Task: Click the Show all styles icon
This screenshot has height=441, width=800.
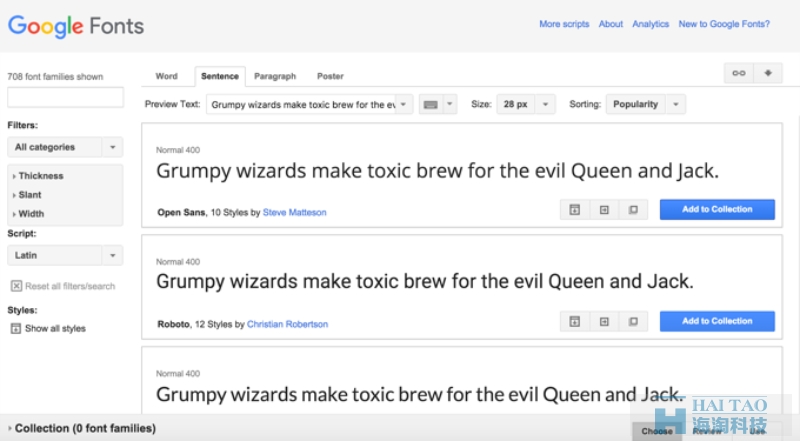Action: 16,328
